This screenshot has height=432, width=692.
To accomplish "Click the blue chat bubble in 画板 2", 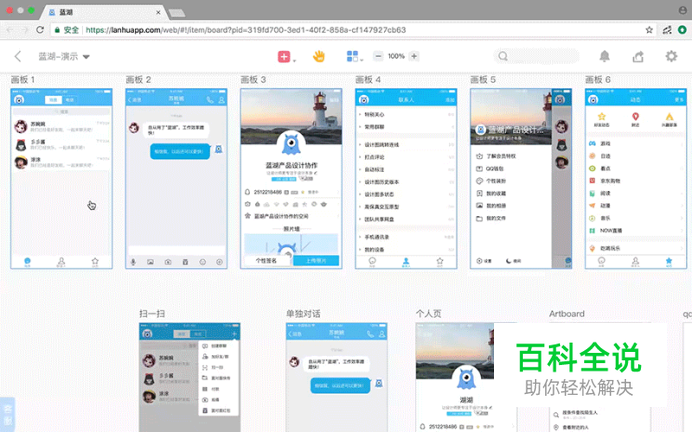I will 180,151.
